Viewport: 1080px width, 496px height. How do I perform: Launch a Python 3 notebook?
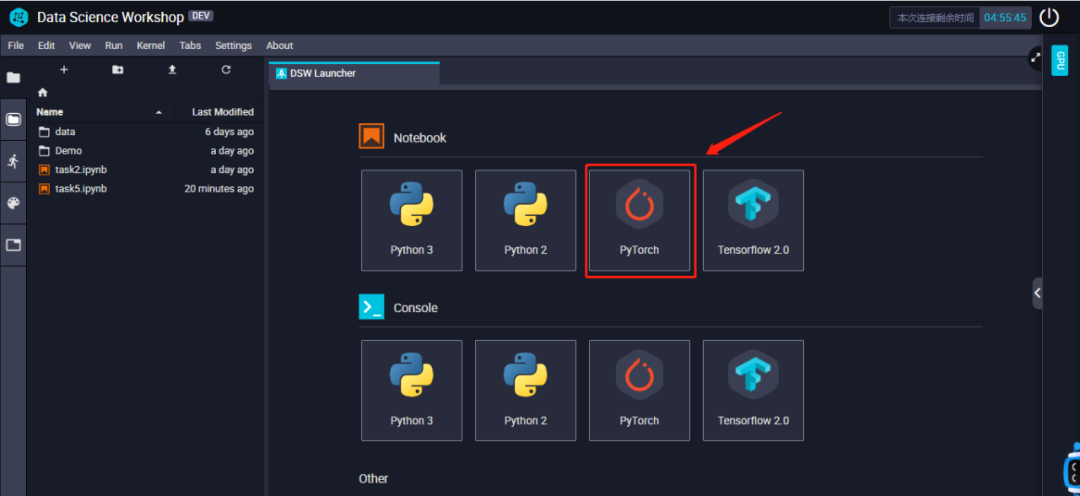[411, 220]
